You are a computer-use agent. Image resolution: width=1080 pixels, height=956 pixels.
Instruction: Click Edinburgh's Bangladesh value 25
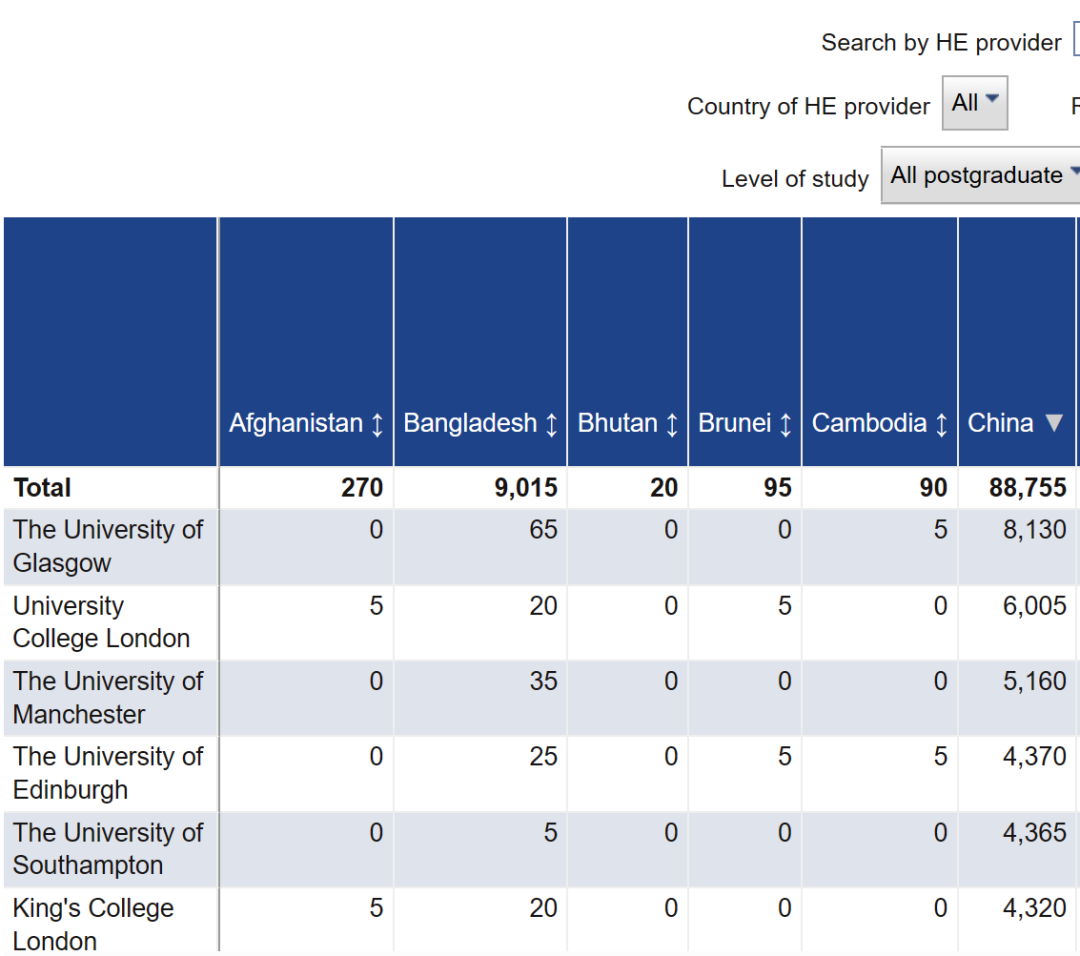click(543, 756)
